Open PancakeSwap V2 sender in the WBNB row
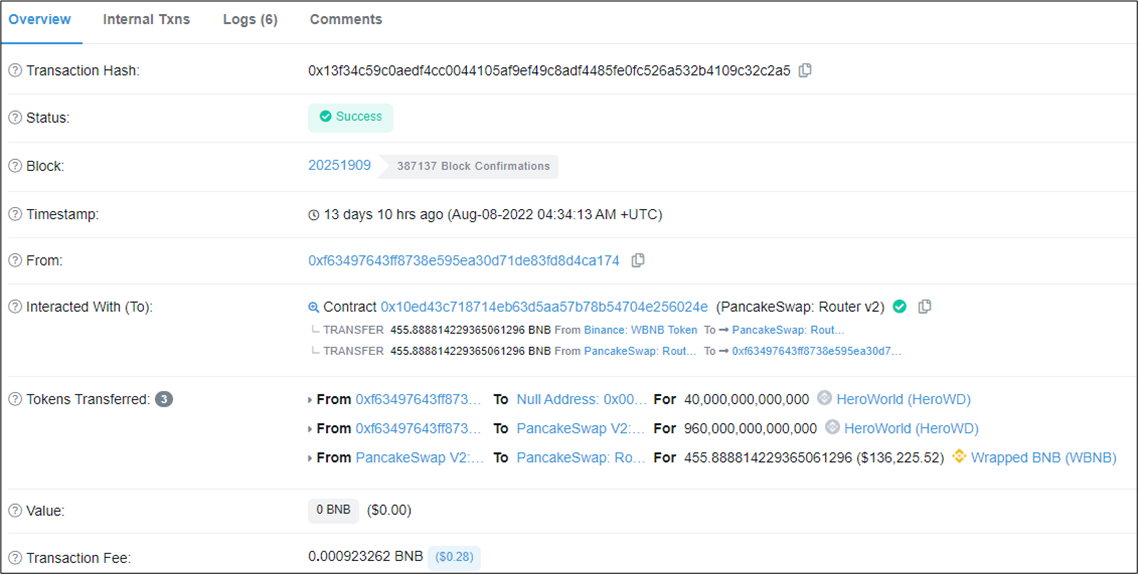This screenshot has height=574, width=1138. [x=419, y=458]
